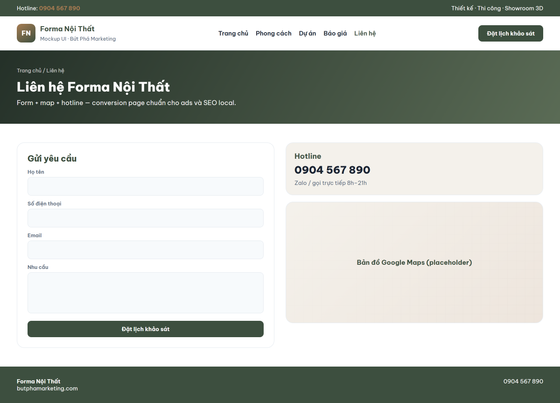The height and width of the screenshot is (403, 560).
Task: Open butphamarketing.com footer link
Action: click(47, 388)
